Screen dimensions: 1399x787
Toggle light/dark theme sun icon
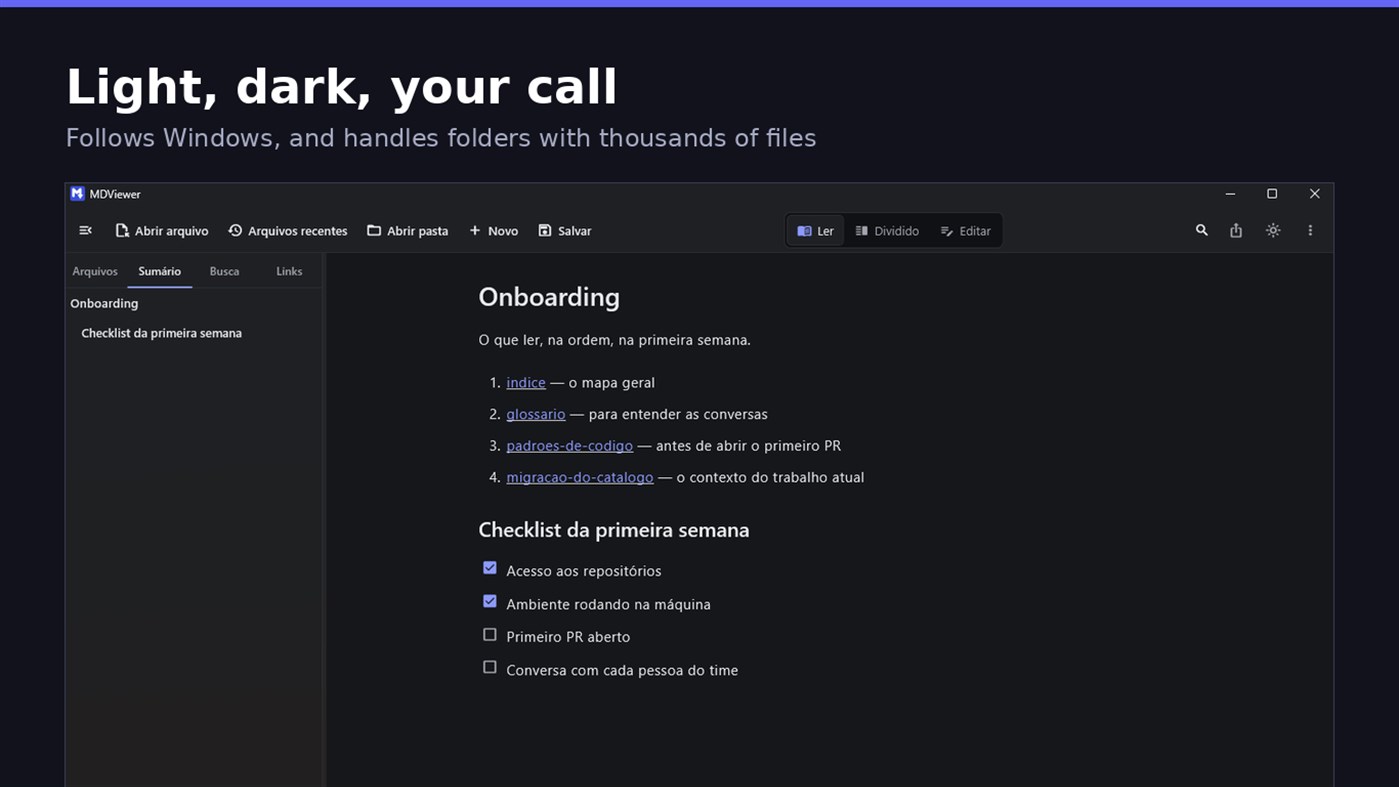[x=1273, y=231]
